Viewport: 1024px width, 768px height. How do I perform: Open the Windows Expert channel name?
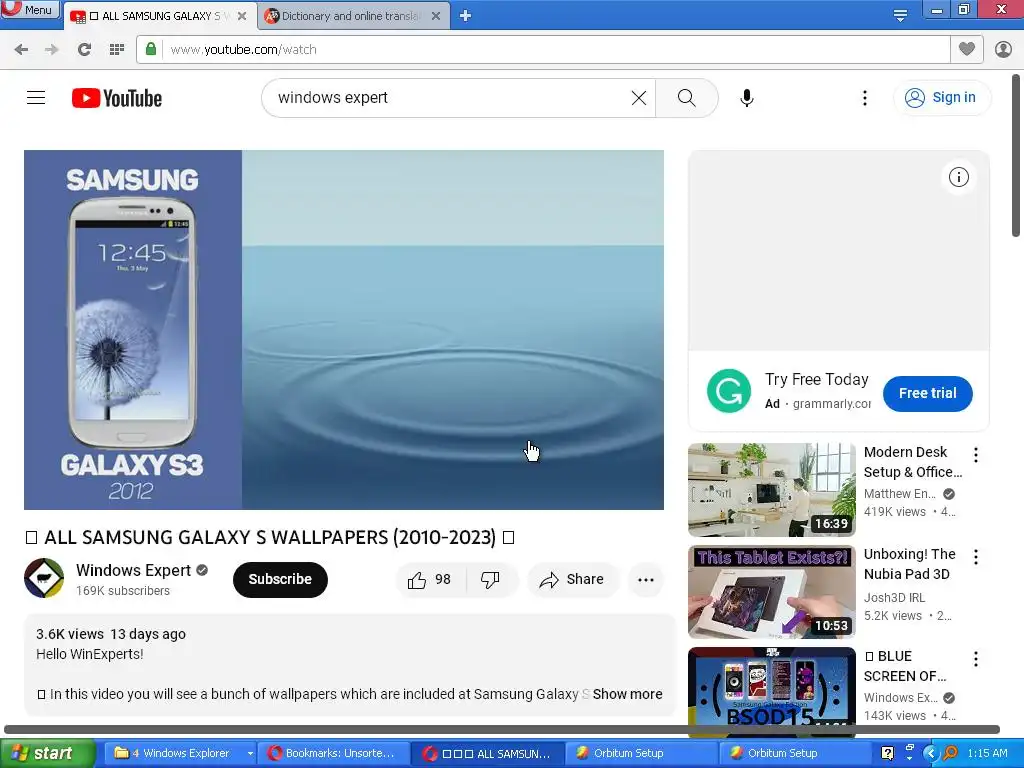(x=133, y=570)
